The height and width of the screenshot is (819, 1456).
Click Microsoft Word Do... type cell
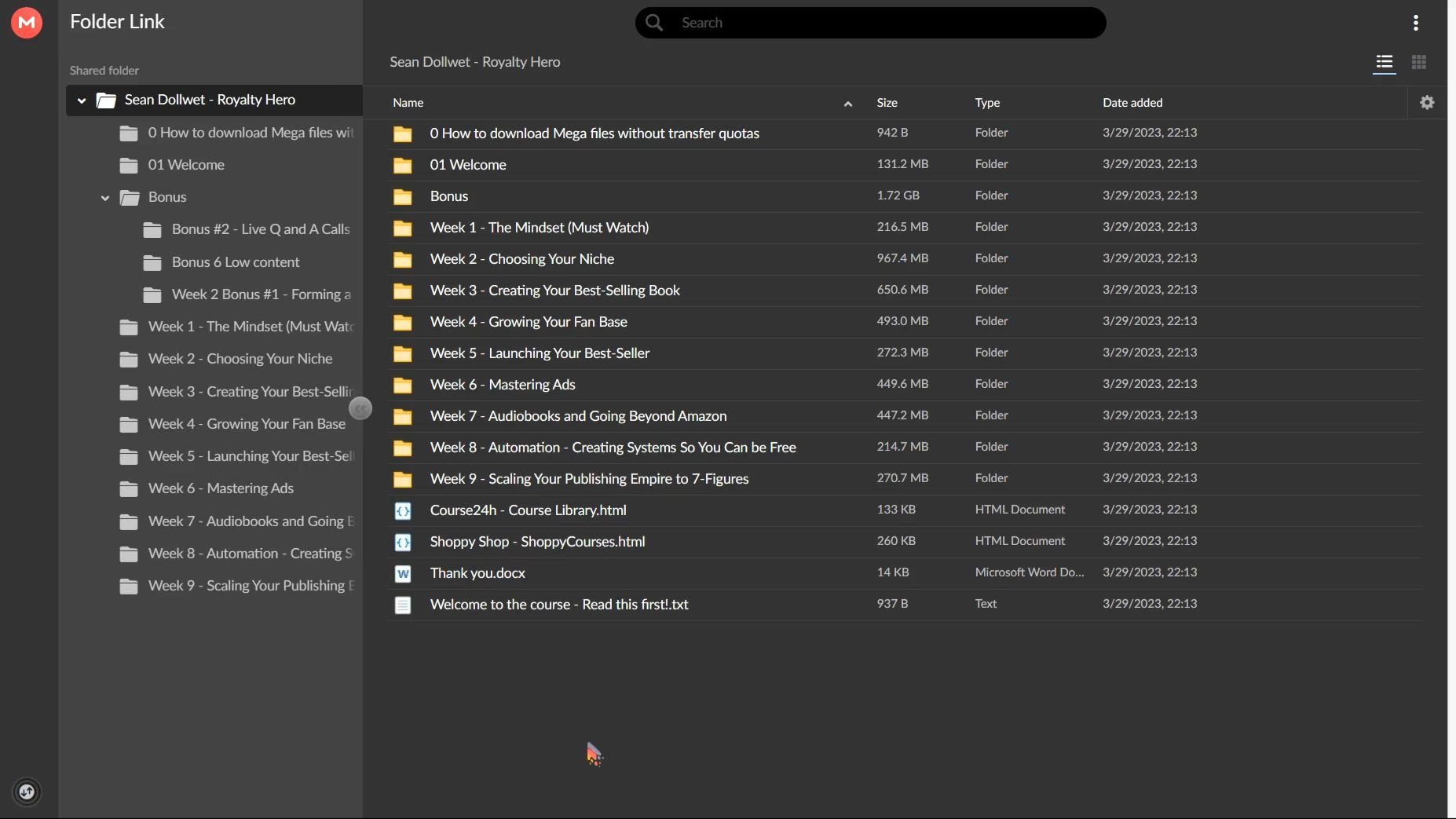[1030, 572]
